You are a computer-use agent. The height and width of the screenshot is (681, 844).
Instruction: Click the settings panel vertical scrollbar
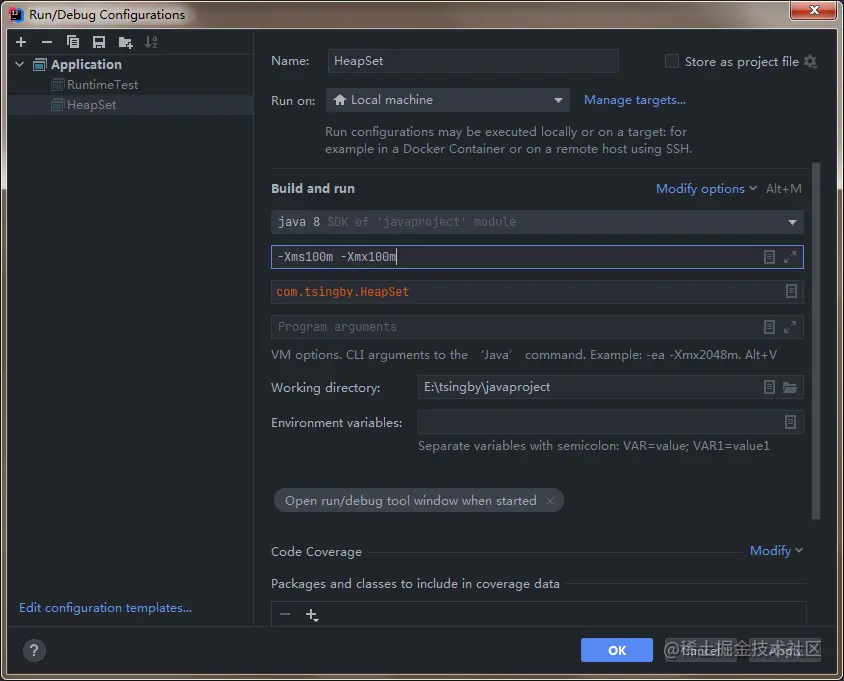point(815,340)
